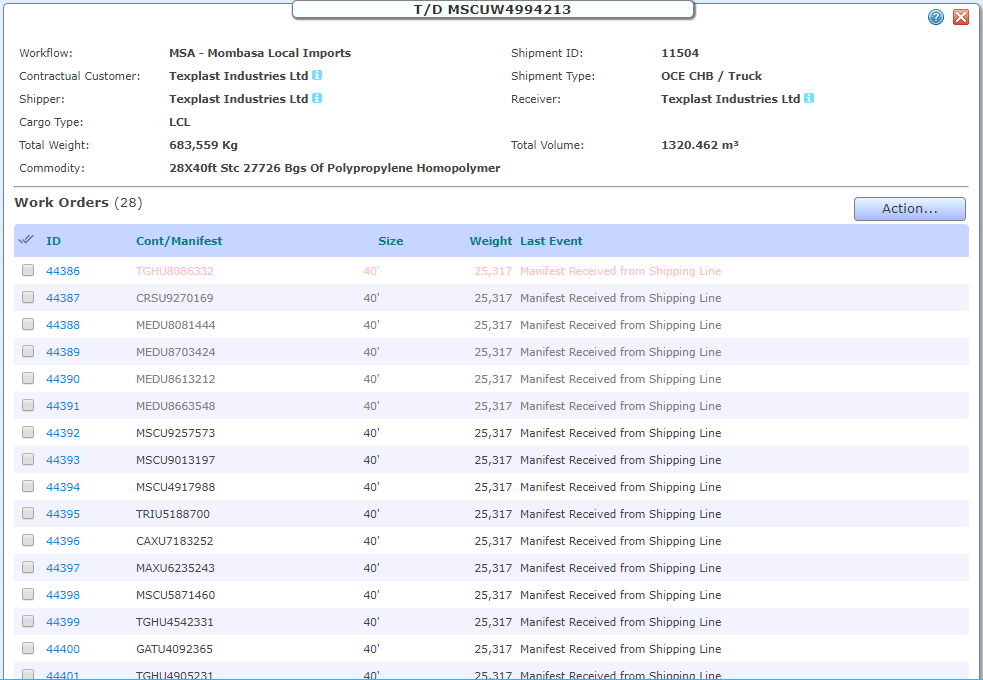This screenshot has height=680, width=983.
Task: Click the select-all checkmark in table header
Action: [x=25, y=240]
